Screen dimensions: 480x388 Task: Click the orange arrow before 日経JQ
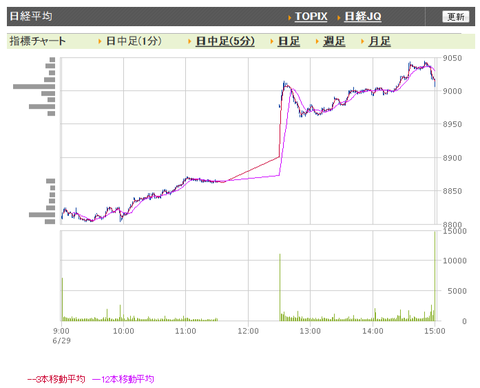339,17
